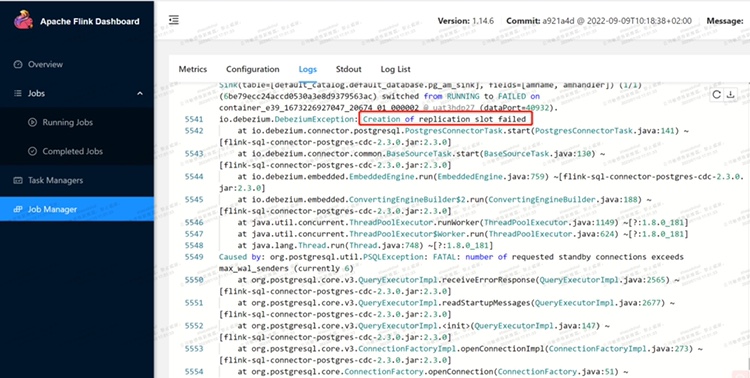The width and height of the screenshot is (750, 378).
Task: Open the Log List tab
Action: (396, 69)
